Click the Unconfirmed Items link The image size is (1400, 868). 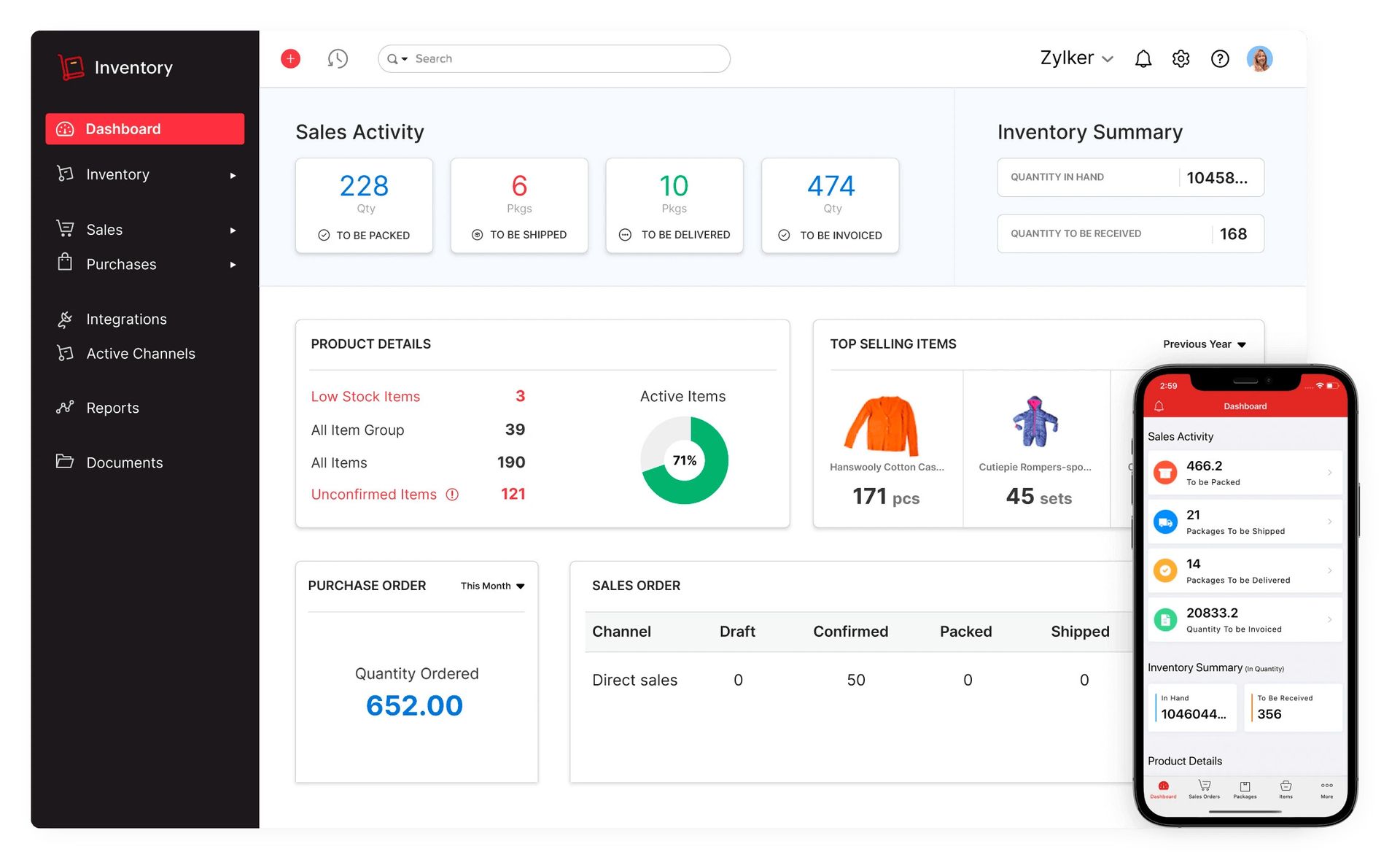click(374, 494)
